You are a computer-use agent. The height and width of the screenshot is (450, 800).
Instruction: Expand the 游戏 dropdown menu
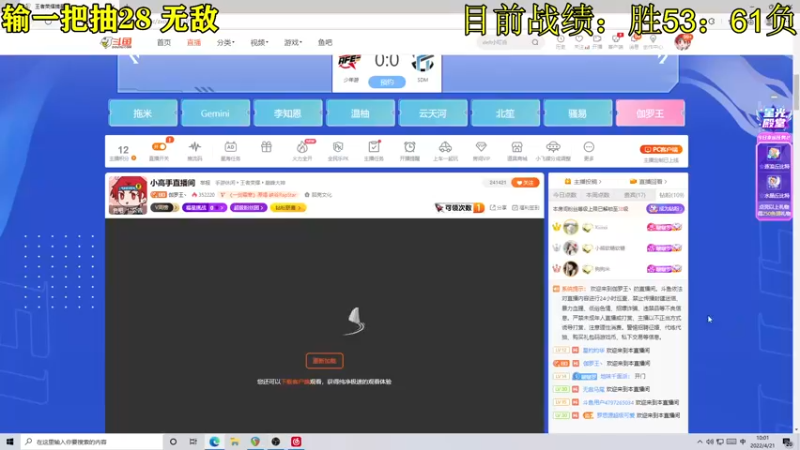click(293, 42)
